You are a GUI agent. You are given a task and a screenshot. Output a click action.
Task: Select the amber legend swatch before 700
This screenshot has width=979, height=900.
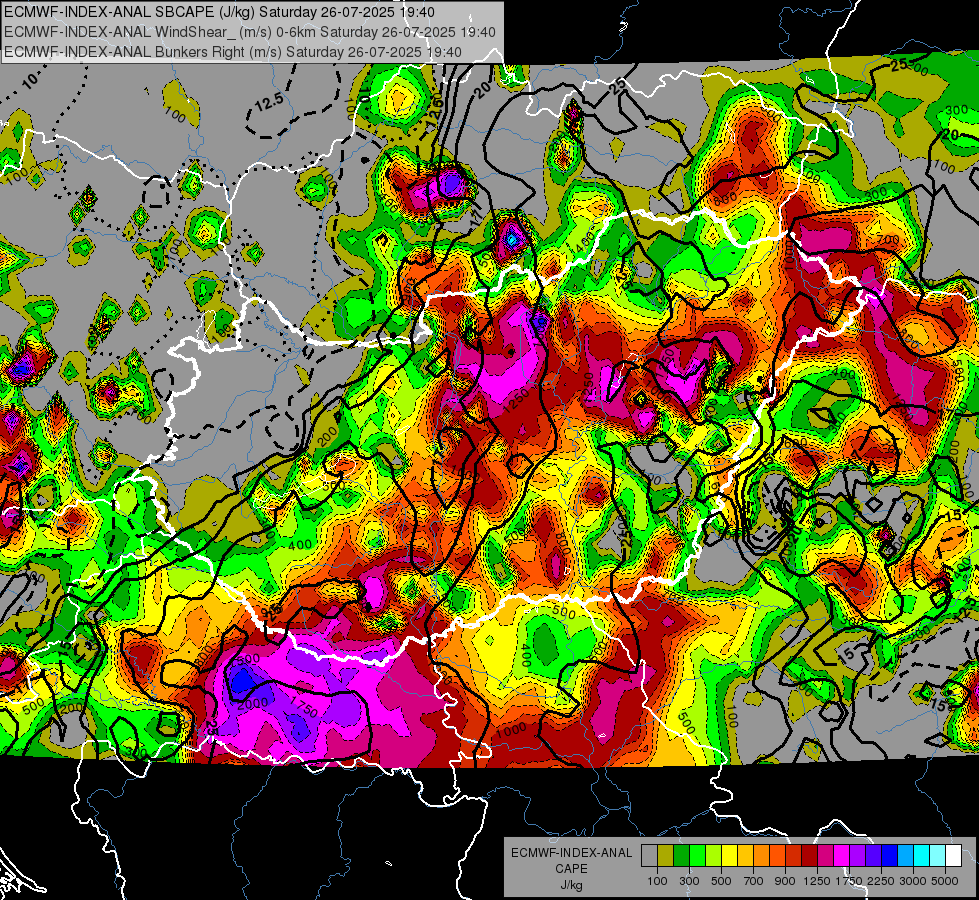tap(745, 855)
